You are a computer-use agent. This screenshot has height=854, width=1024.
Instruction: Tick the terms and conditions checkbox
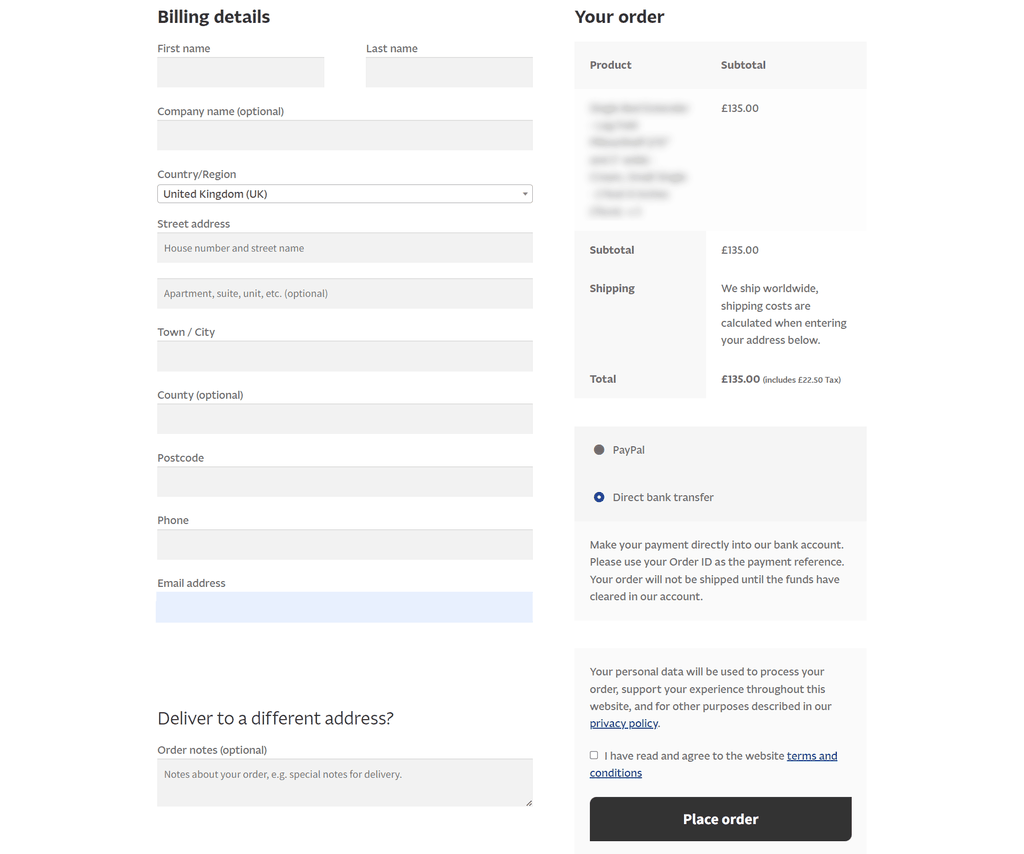point(594,755)
